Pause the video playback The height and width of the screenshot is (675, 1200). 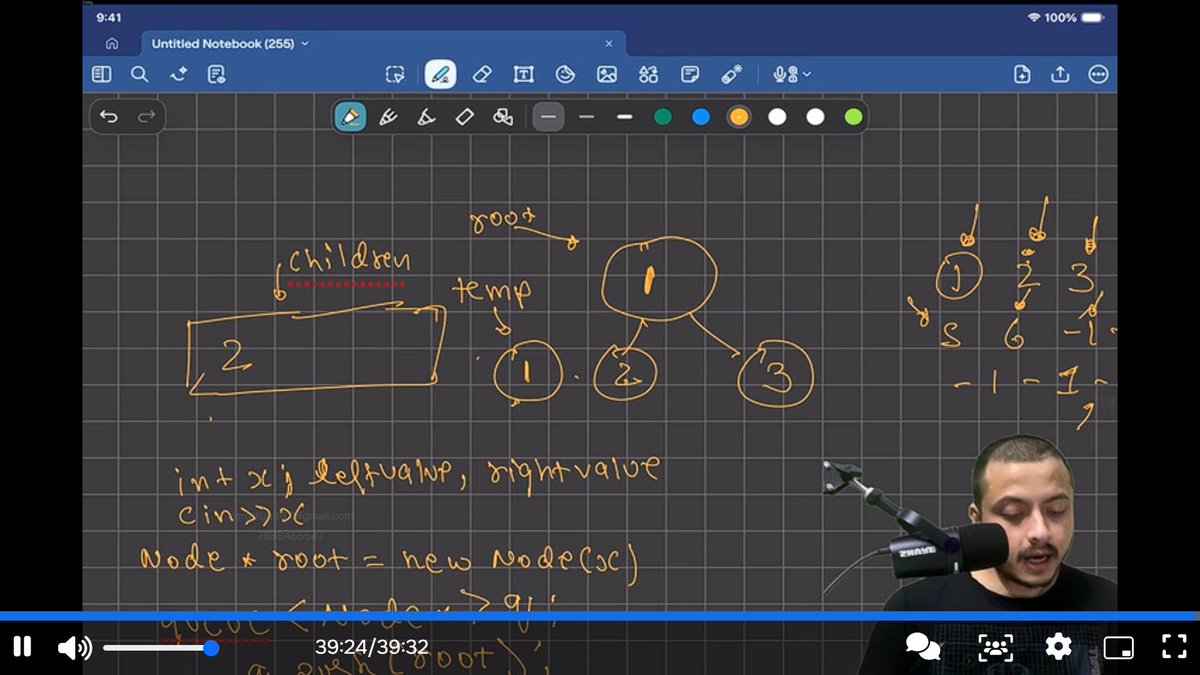[x=22, y=647]
